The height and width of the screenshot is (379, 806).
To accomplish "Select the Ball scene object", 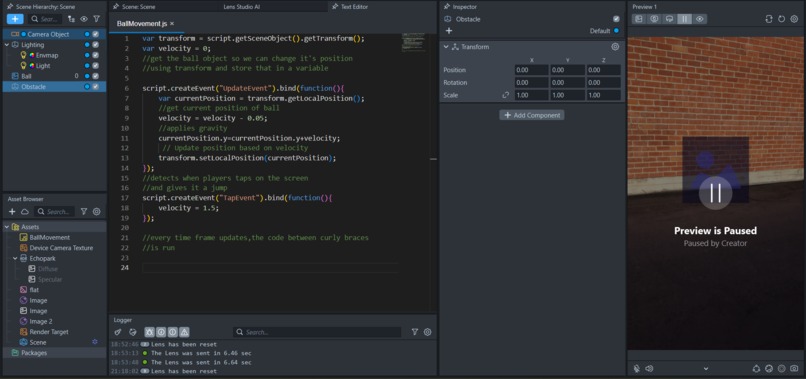I will pos(26,76).
